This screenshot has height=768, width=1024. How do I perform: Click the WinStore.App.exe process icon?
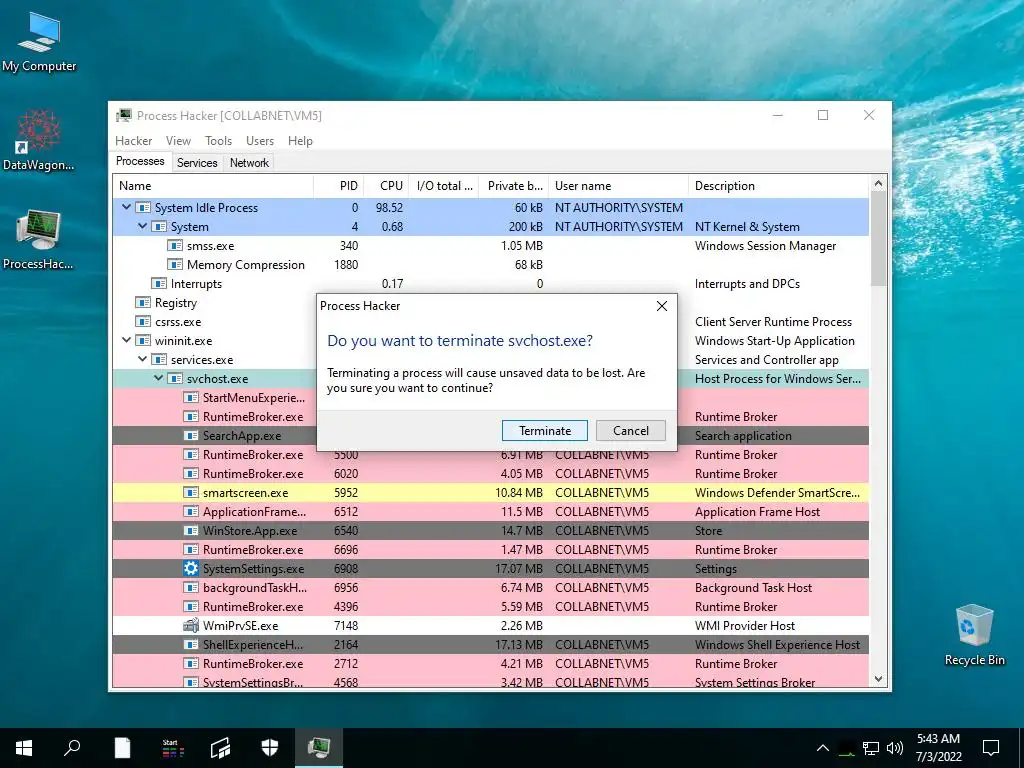click(x=191, y=530)
